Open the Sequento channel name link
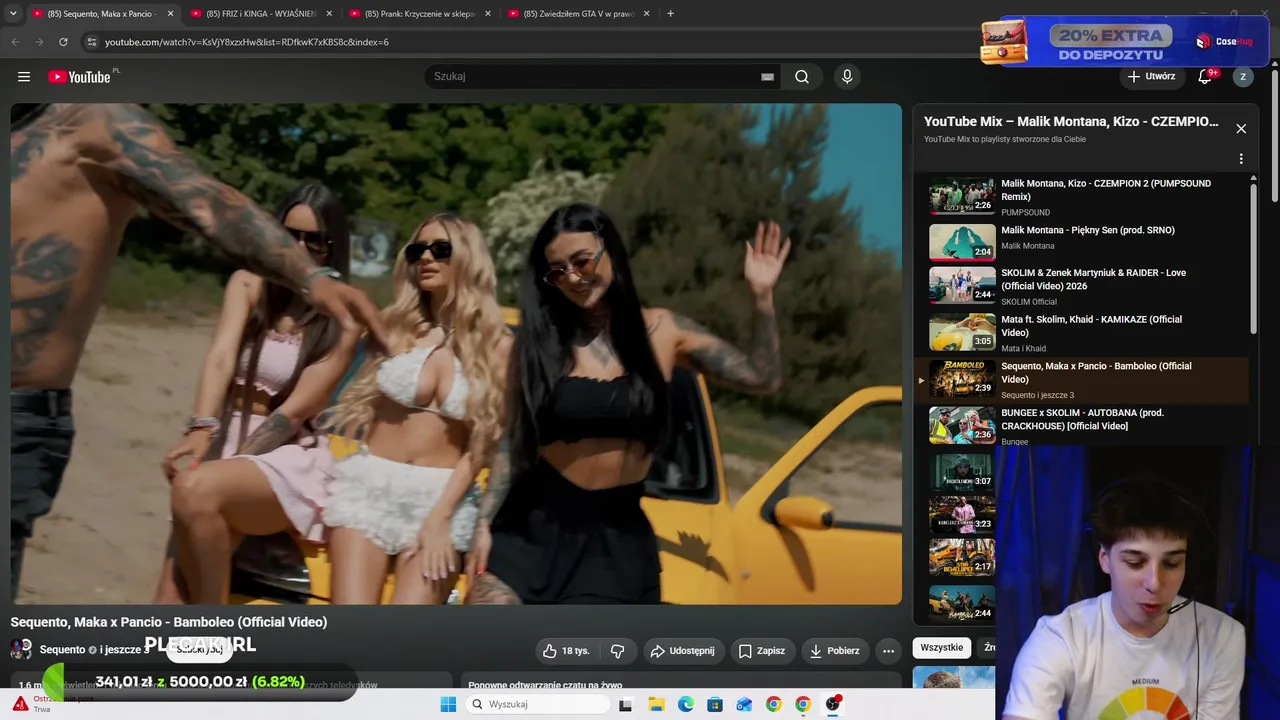 [62, 650]
